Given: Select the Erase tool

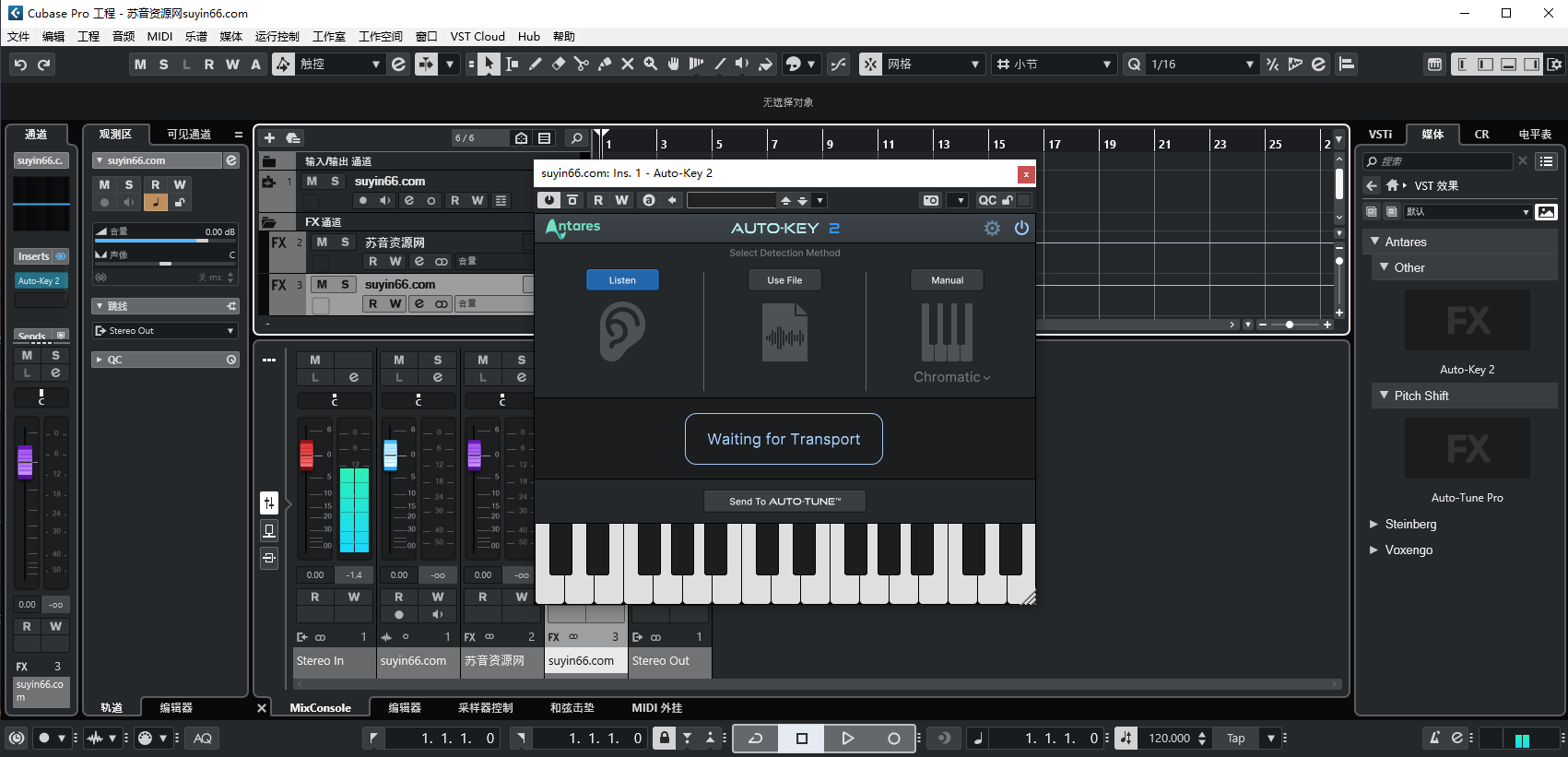Looking at the screenshot, I should 558,65.
